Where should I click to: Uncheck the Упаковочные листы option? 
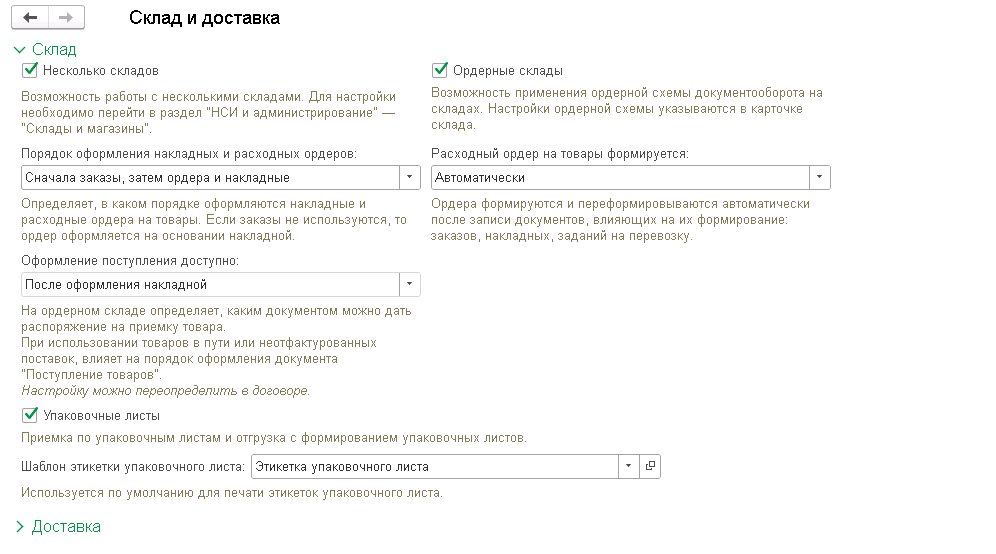coord(29,415)
